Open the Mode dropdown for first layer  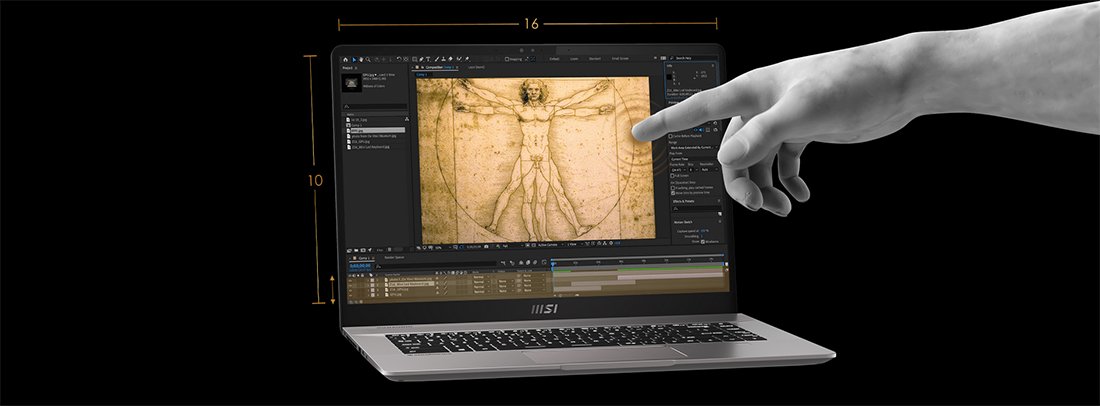[x=481, y=277]
